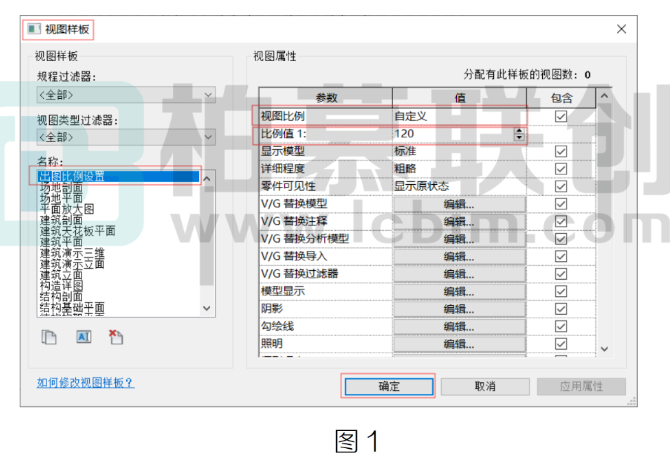Click the 比例值 field showing 120
This screenshot has width=670, height=459.
(x=453, y=134)
